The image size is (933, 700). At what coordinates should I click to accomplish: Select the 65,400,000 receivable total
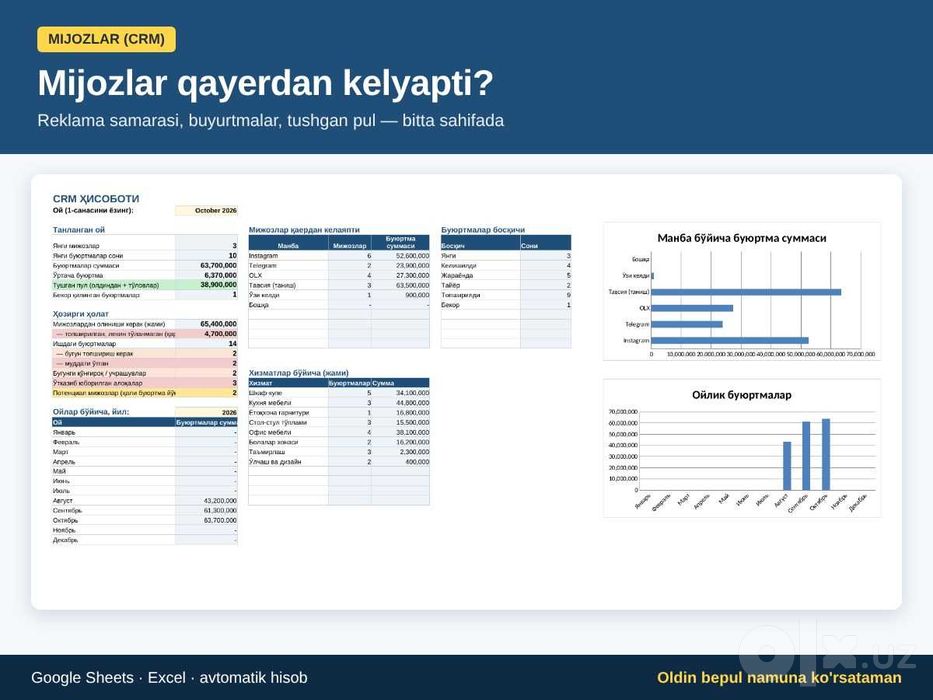point(218,324)
